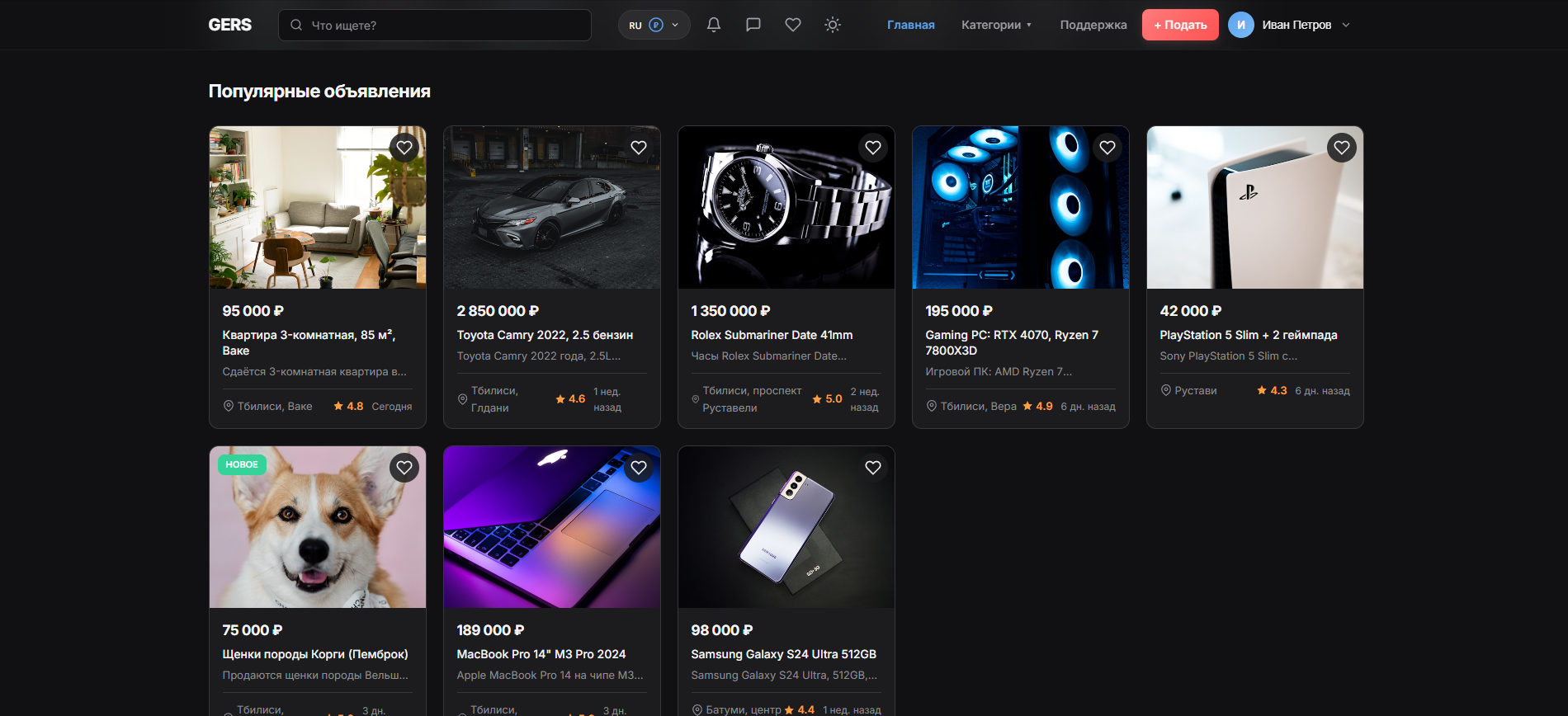Viewport: 1568px width, 716px height.
Task: Toggle the light/dark theme sun icon
Action: point(833,25)
